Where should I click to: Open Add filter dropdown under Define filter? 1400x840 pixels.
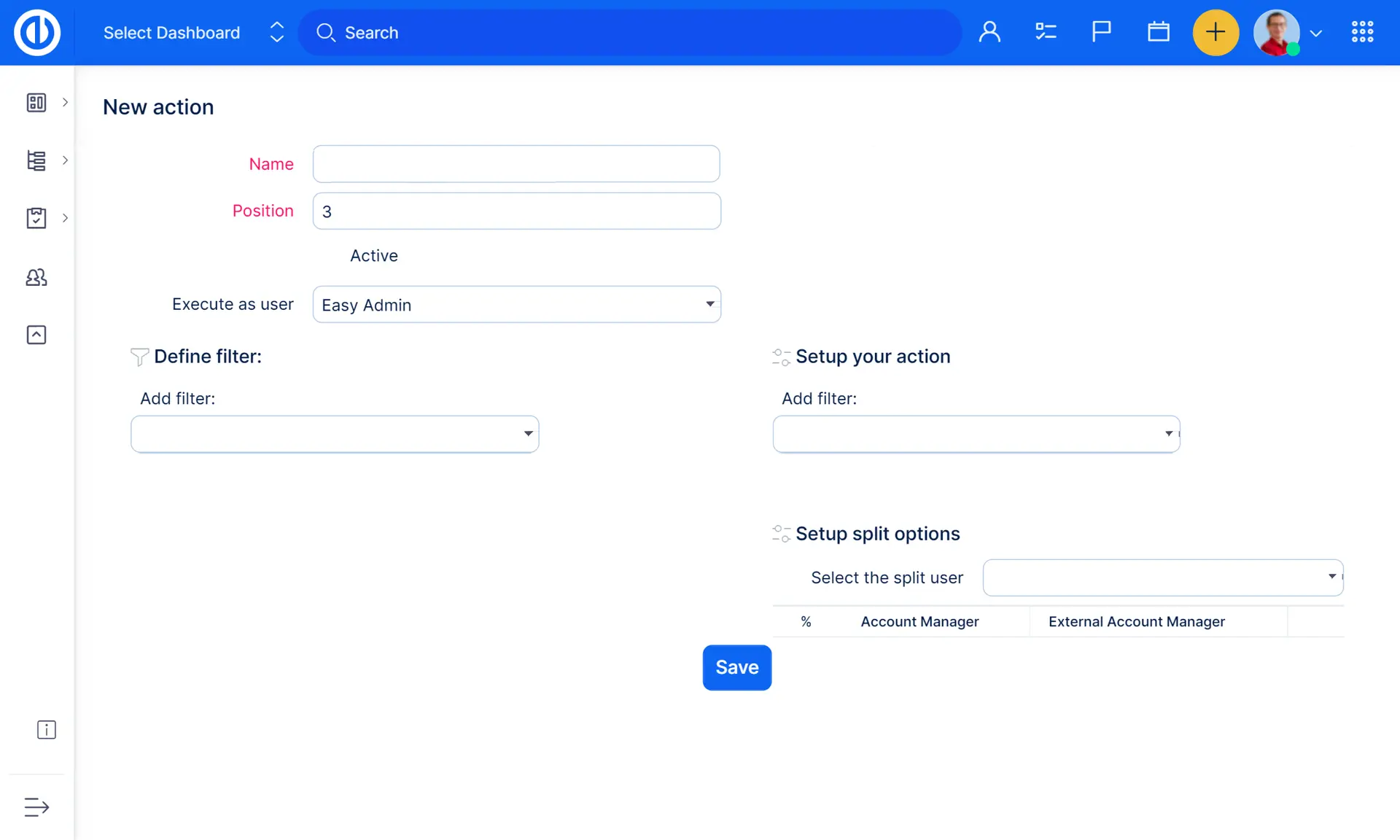click(335, 435)
